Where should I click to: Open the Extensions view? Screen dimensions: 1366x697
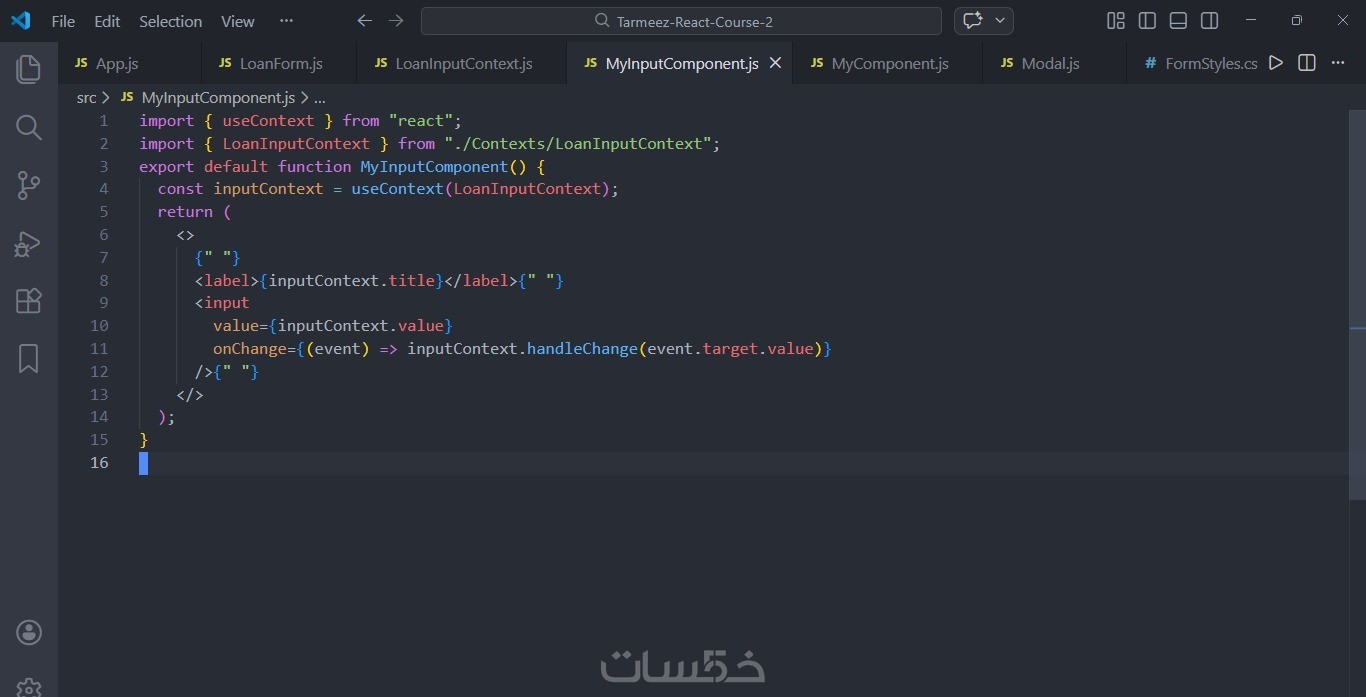29,301
